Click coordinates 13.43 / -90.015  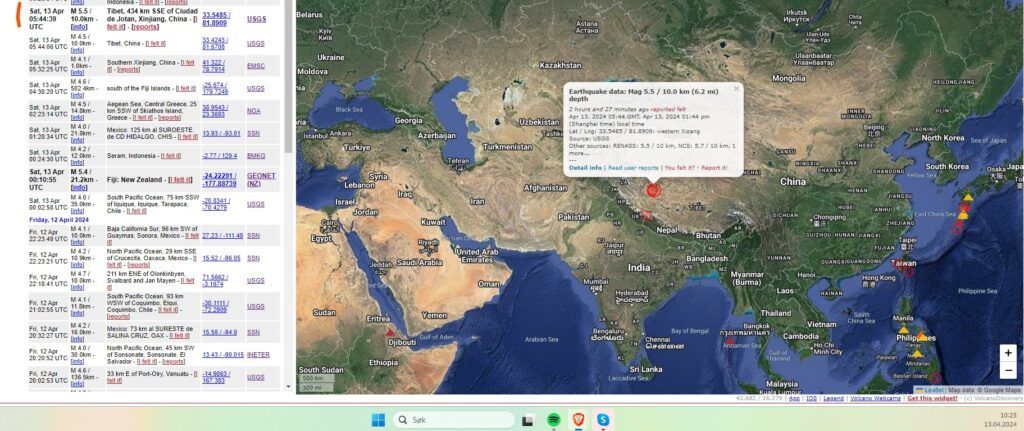click(x=223, y=355)
